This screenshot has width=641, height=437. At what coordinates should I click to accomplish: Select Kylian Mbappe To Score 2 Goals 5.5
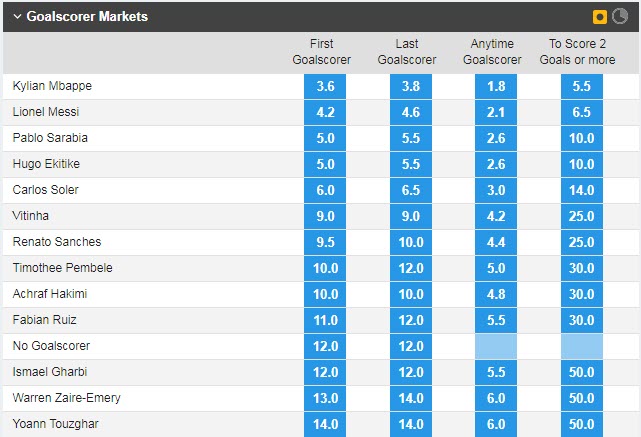pos(582,86)
